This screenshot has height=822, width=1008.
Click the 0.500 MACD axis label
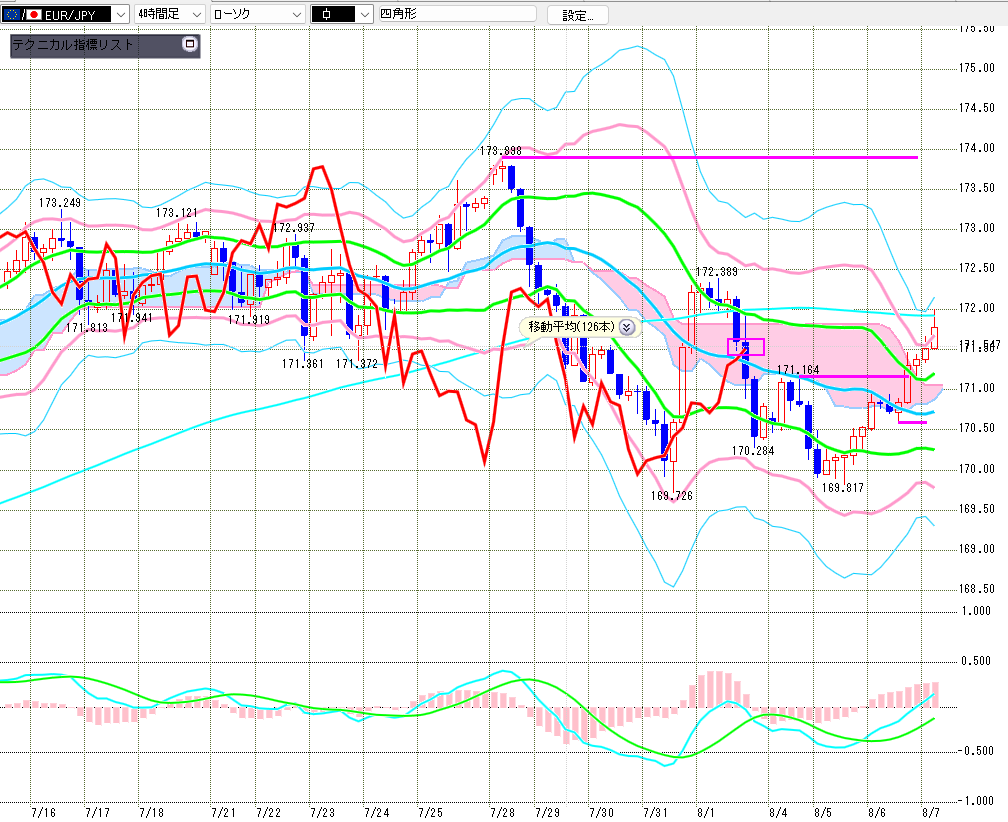point(976,660)
